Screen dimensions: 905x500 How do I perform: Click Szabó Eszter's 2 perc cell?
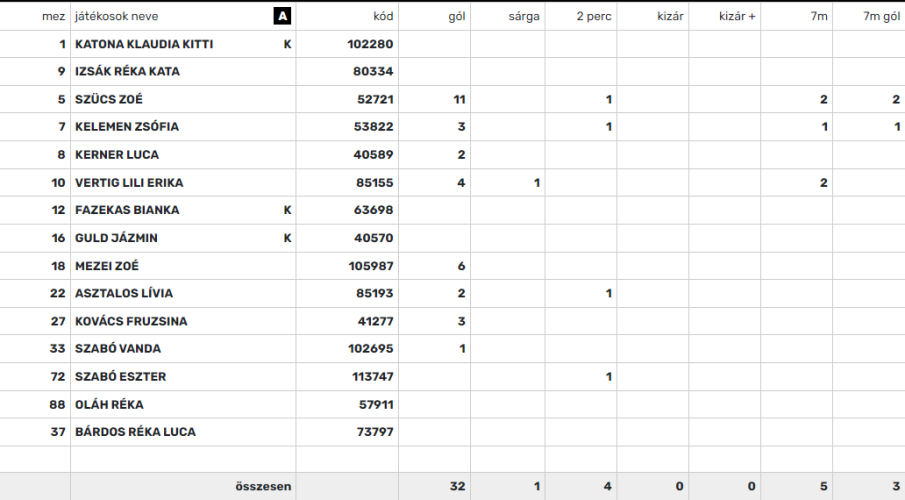coord(581,376)
